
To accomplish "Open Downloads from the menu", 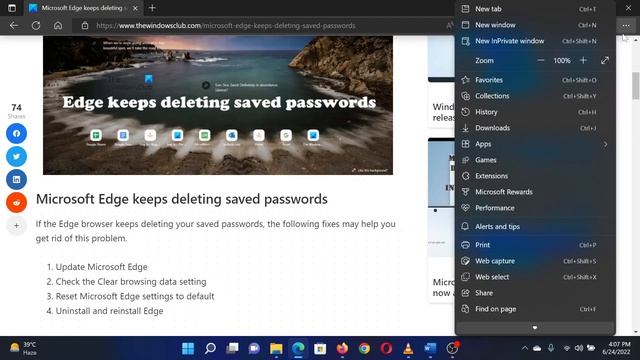I will click(x=535, y=128).
